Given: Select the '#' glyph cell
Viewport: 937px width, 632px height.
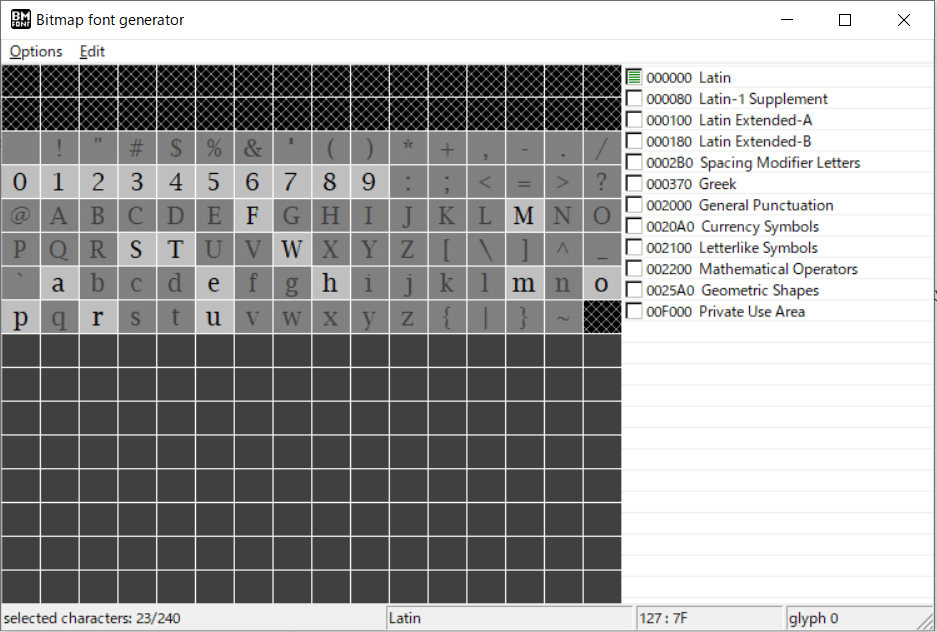Looking at the screenshot, I should coord(136,148).
